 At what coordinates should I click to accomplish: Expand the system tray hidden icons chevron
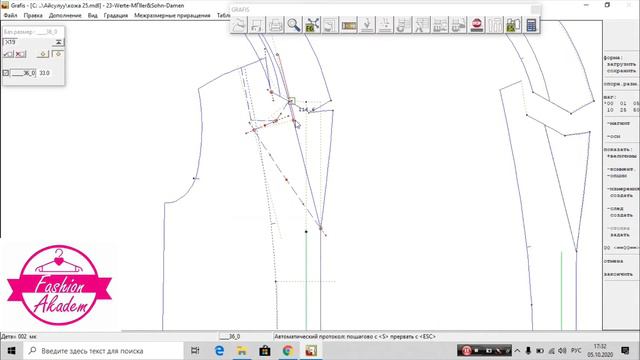[517, 351]
